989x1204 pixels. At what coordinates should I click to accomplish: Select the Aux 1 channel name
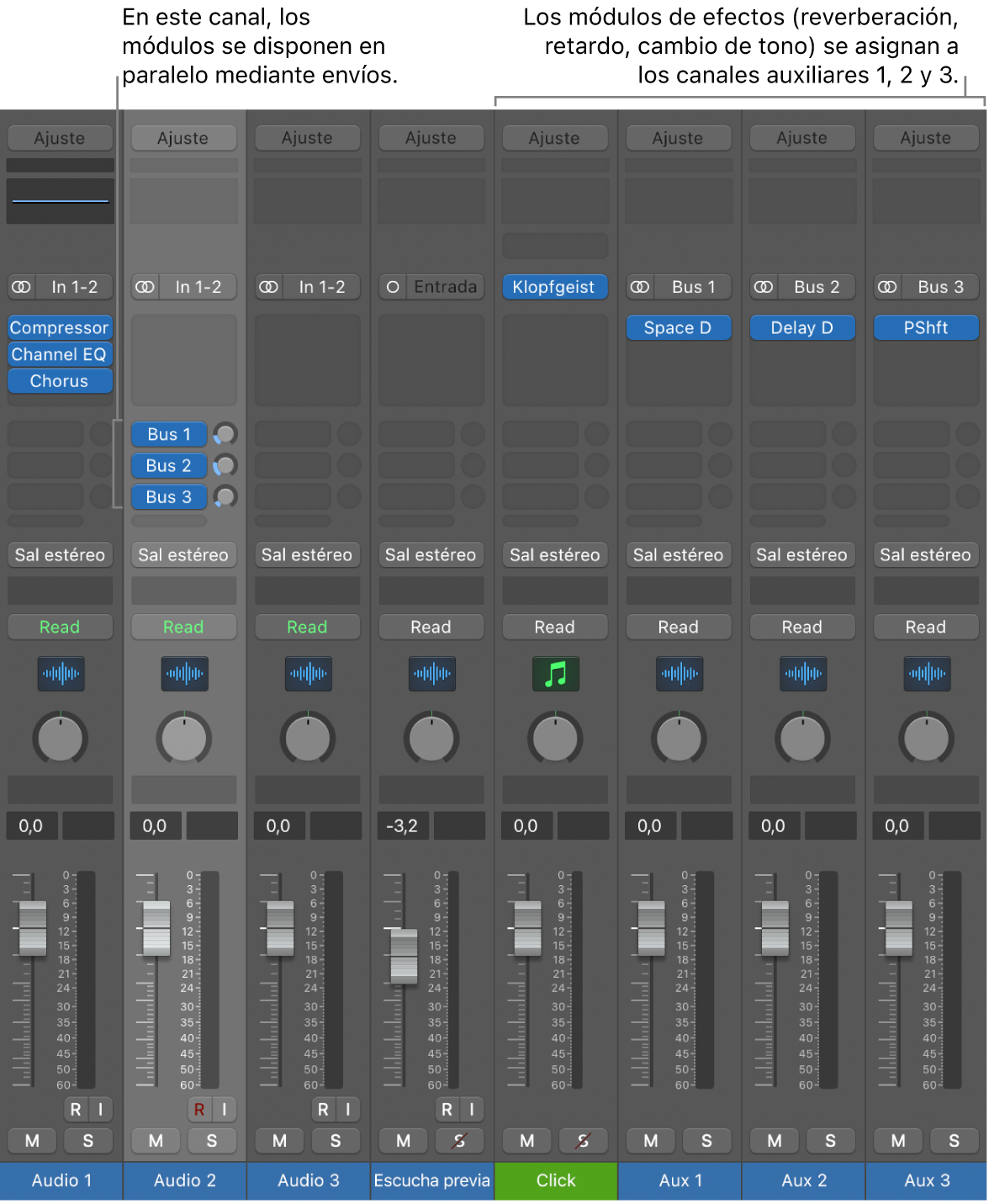click(680, 1180)
